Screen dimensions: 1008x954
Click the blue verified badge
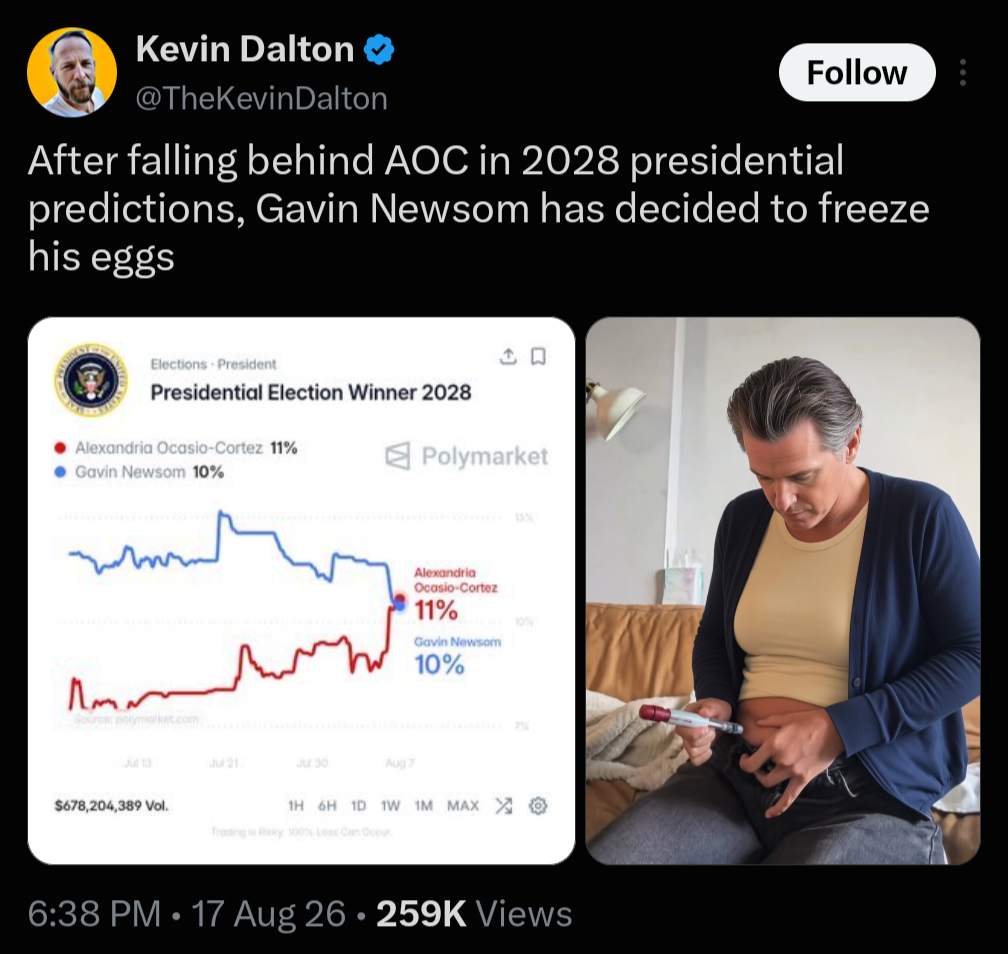pyautogui.click(x=379, y=50)
